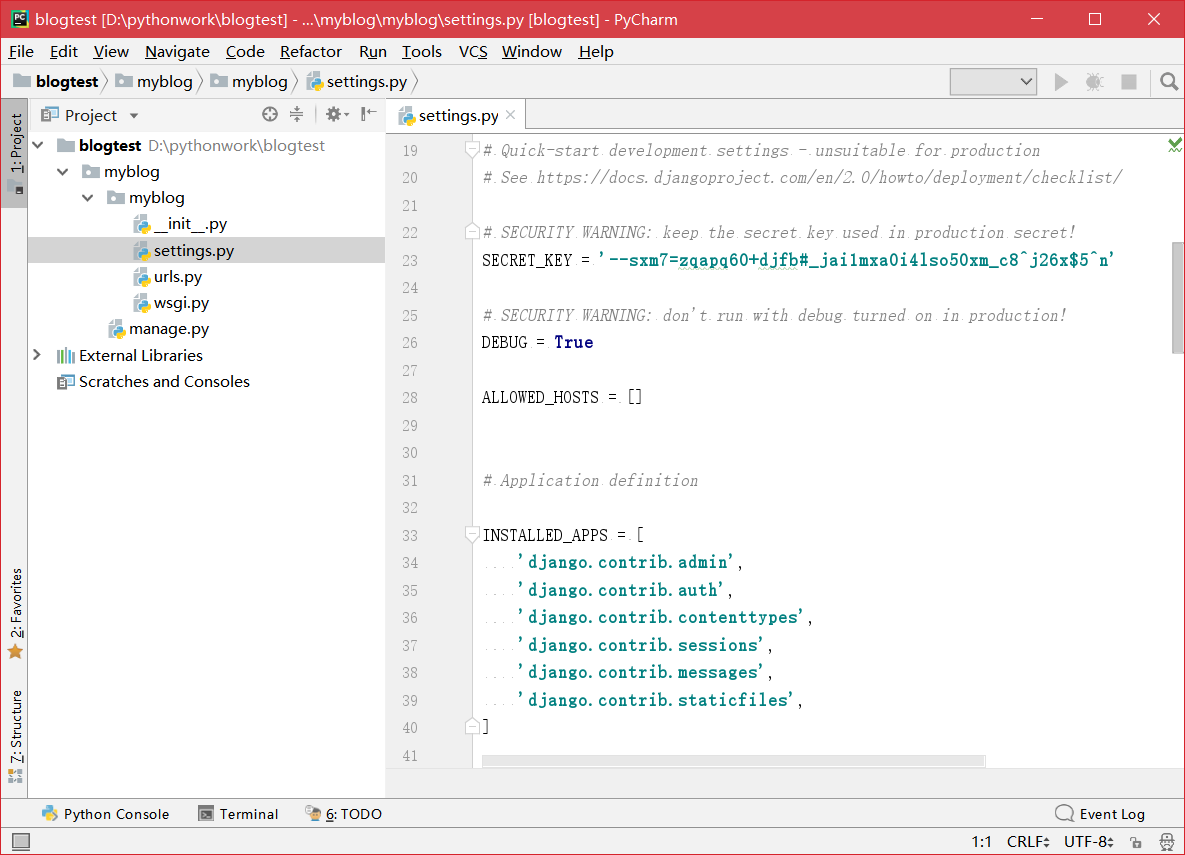Collapse the inner myblog folder
The height and width of the screenshot is (855, 1185).
point(88,197)
